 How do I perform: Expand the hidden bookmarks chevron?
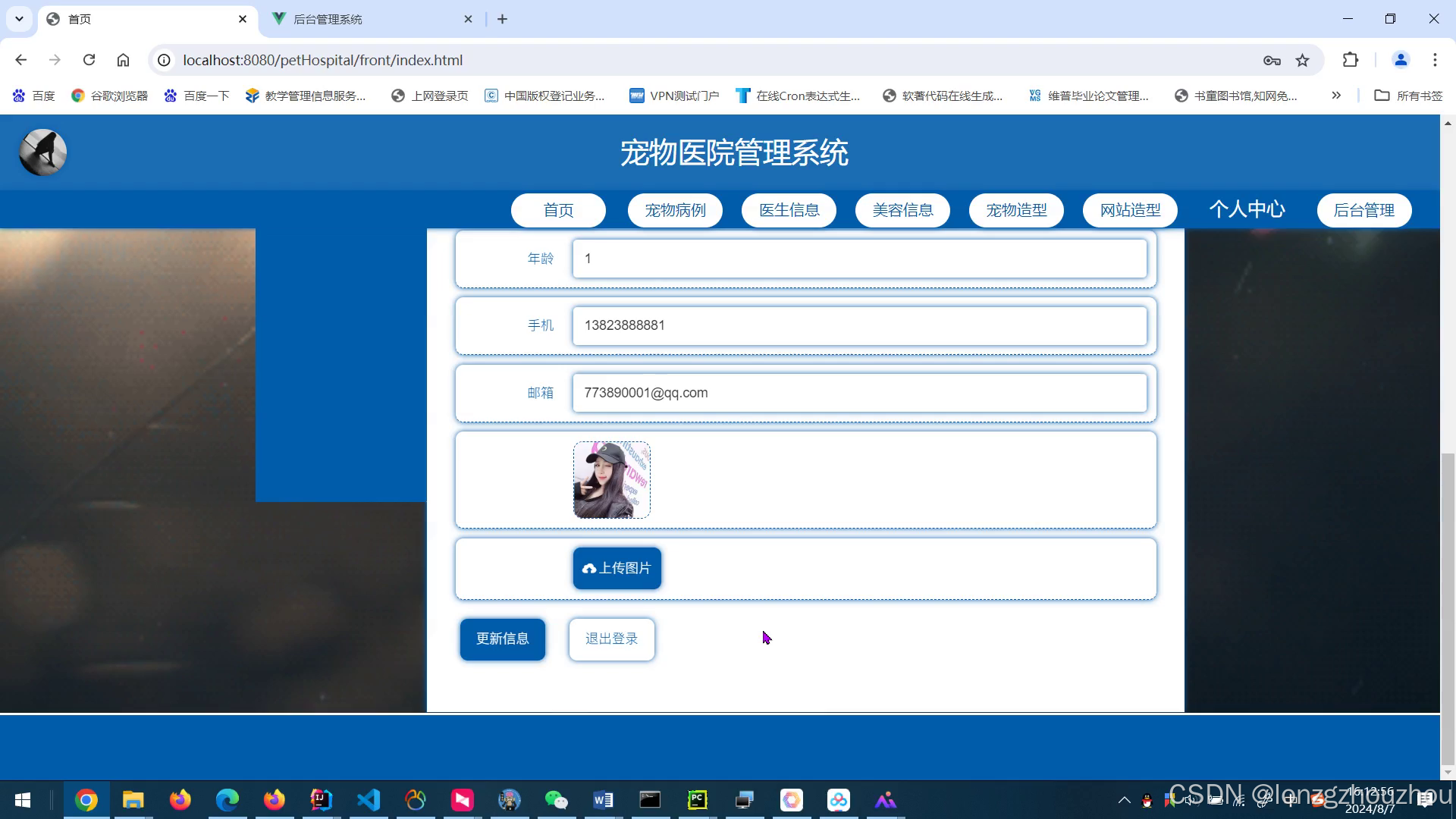point(1336,96)
